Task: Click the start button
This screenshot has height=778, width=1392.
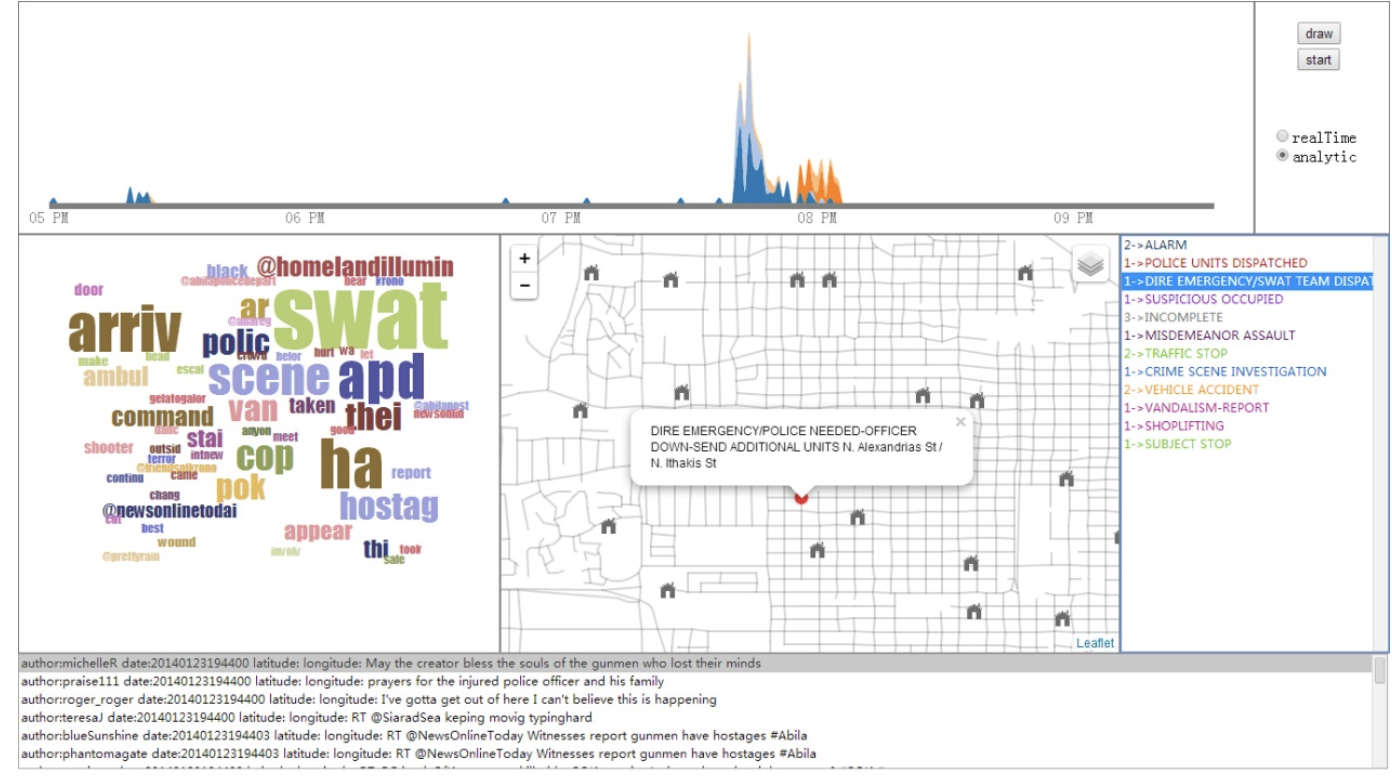Action: point(1319,60)
